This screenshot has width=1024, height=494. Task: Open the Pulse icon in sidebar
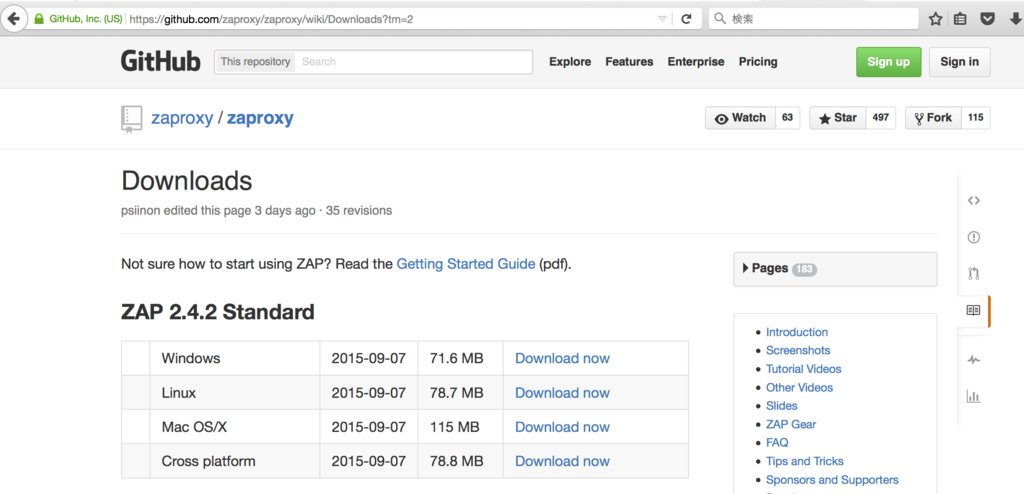pos(974,359)
